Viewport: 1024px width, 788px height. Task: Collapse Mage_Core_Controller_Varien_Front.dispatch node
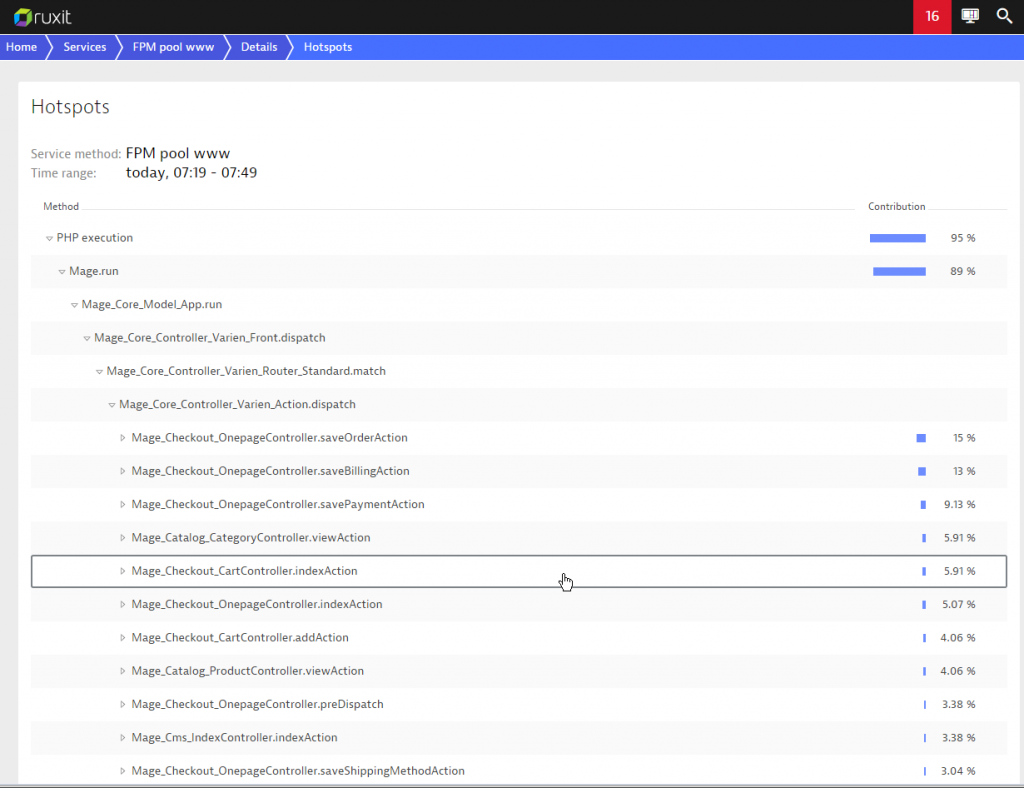(86, 338)
